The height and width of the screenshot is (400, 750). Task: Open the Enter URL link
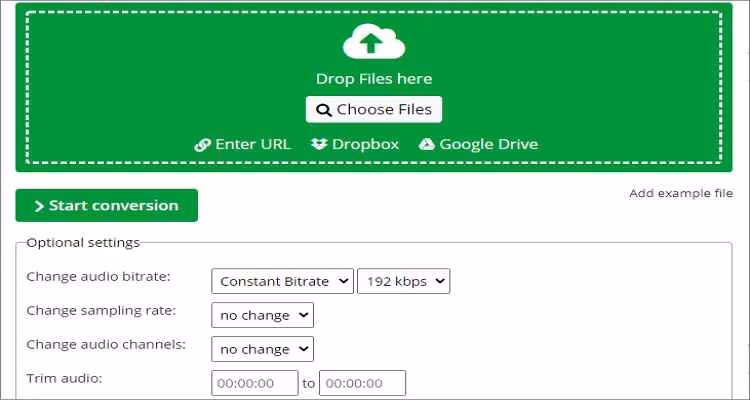pos(243,144)
